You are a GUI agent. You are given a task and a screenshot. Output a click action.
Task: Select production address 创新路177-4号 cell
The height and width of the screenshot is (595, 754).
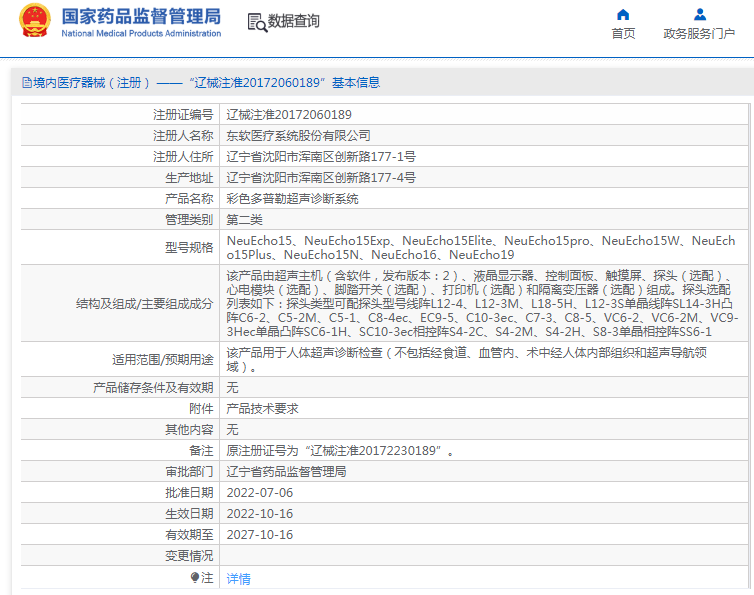click(484, 177)
